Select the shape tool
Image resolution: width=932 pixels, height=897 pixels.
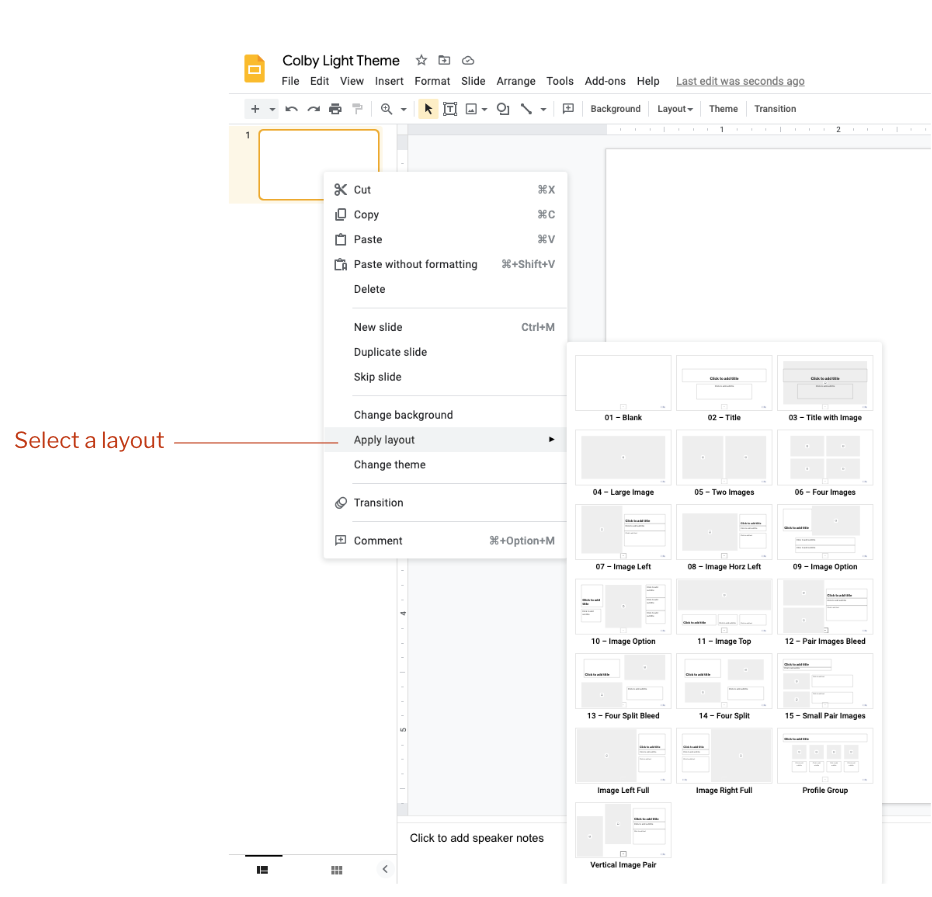pos(503,109)
